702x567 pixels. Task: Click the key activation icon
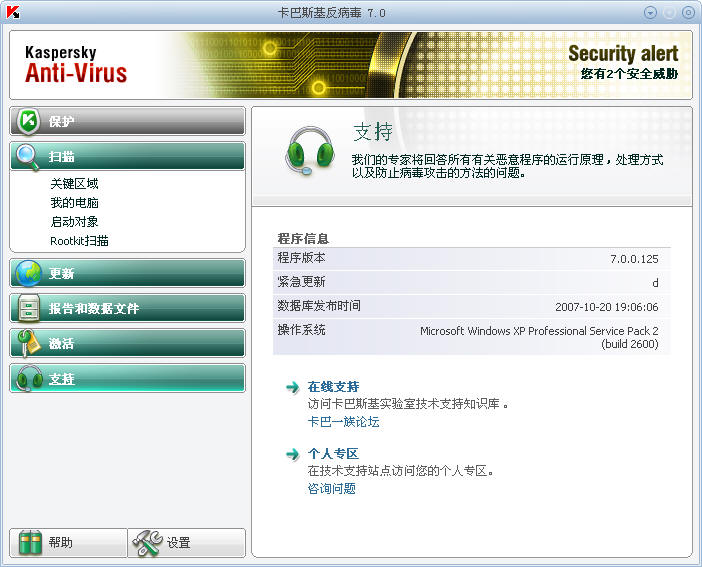[x=28, y=344]
